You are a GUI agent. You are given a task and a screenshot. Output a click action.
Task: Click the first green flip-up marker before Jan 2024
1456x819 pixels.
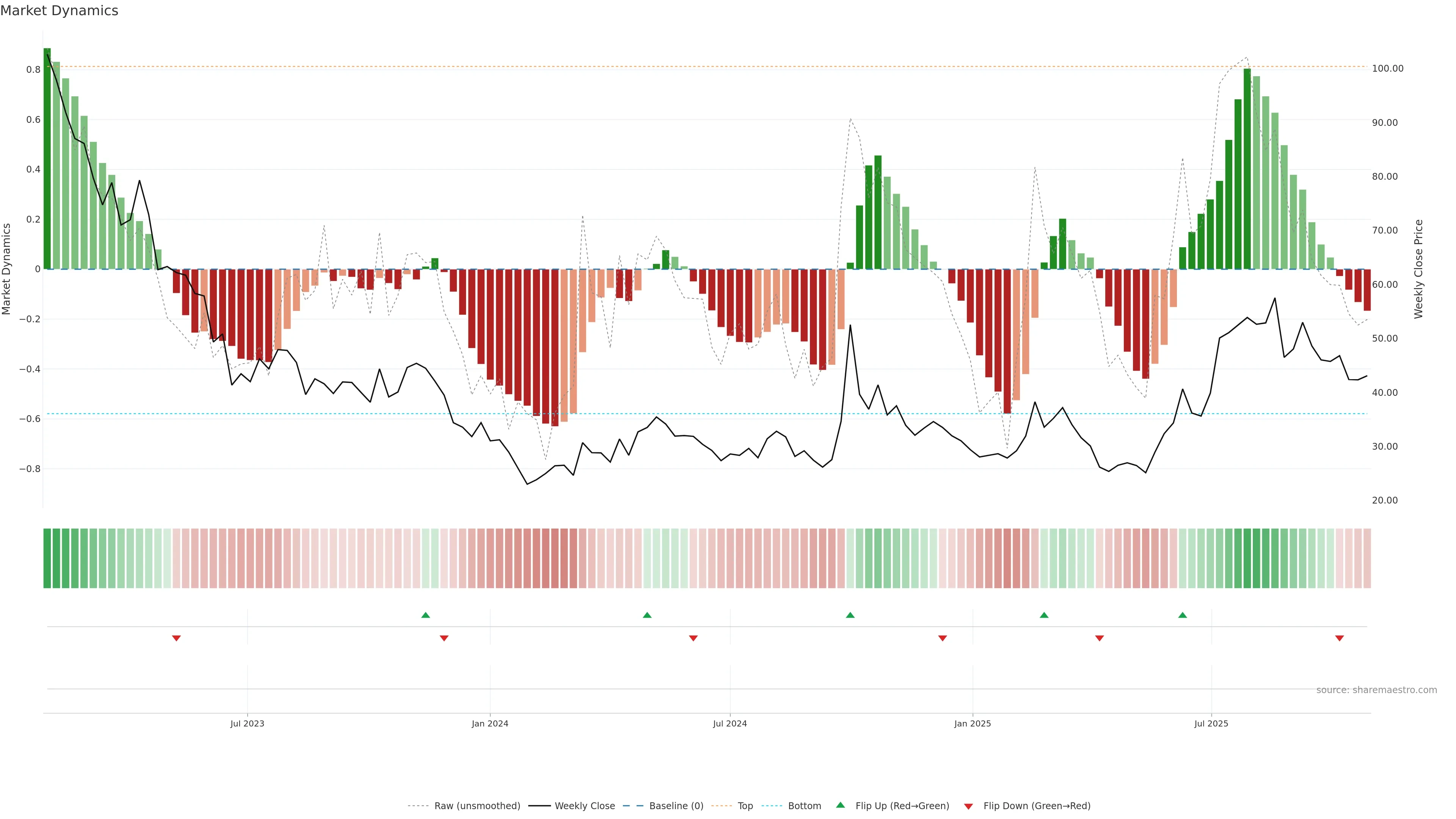[425, 615]
